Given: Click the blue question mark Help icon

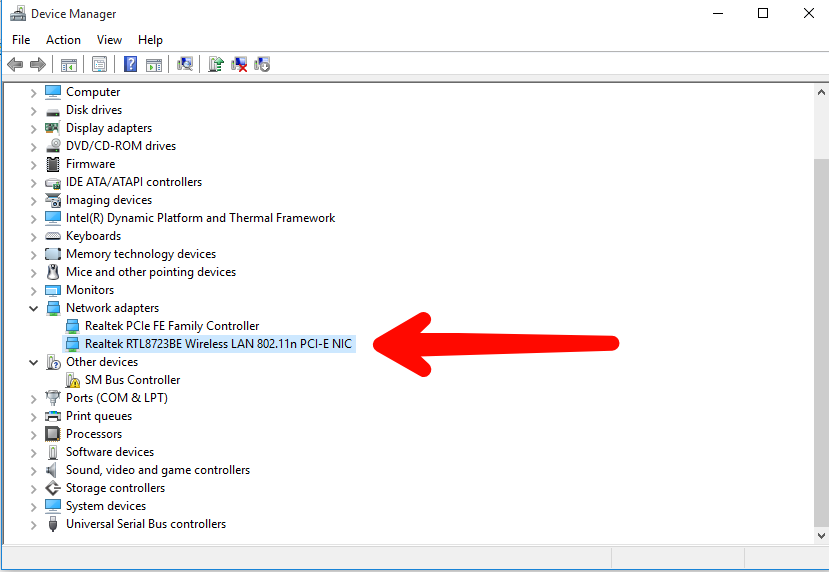Looking at the screenshot, I should click(x=131, y=64).
